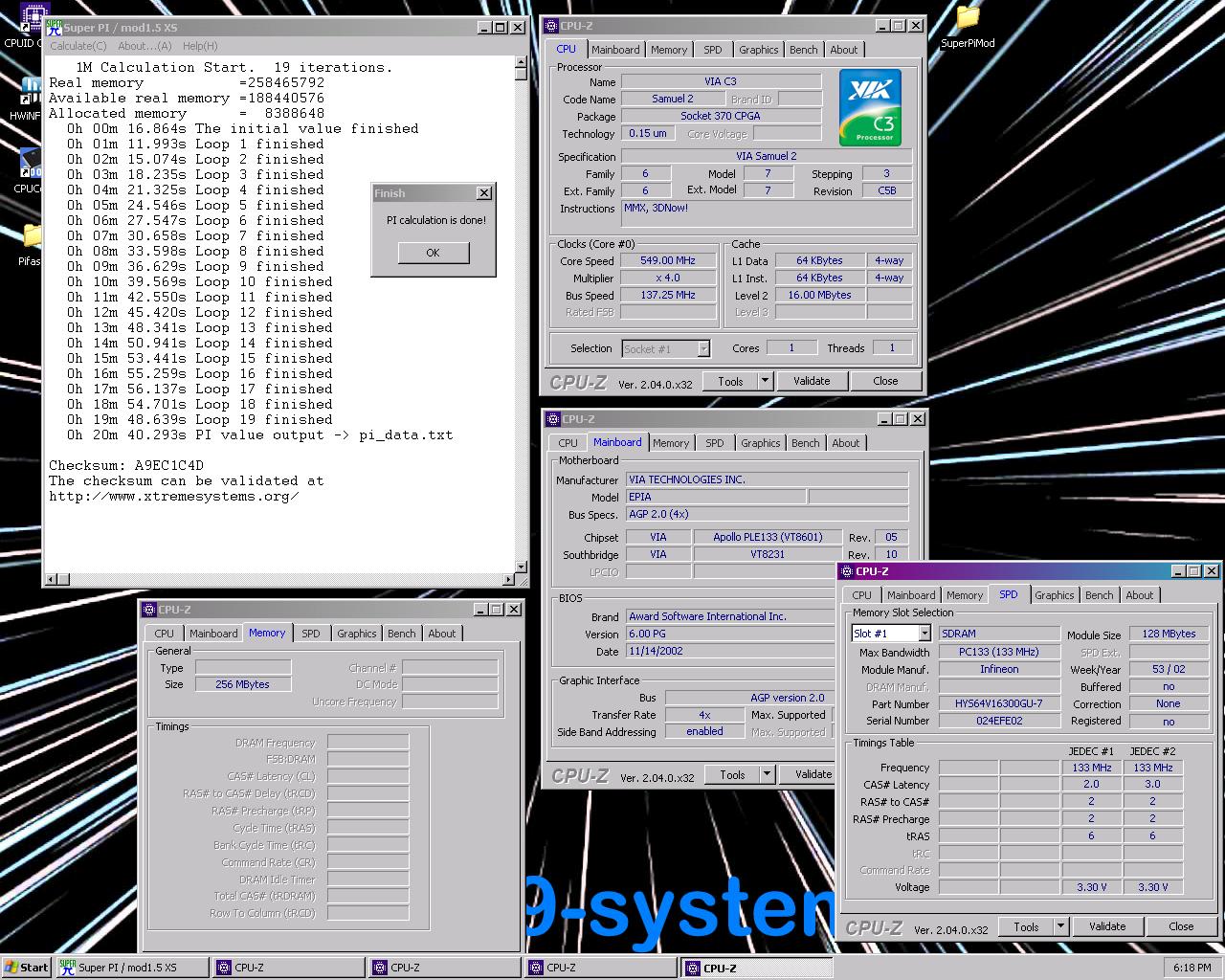Expand Tools arrow in Mainboard window

coord(768,774)
